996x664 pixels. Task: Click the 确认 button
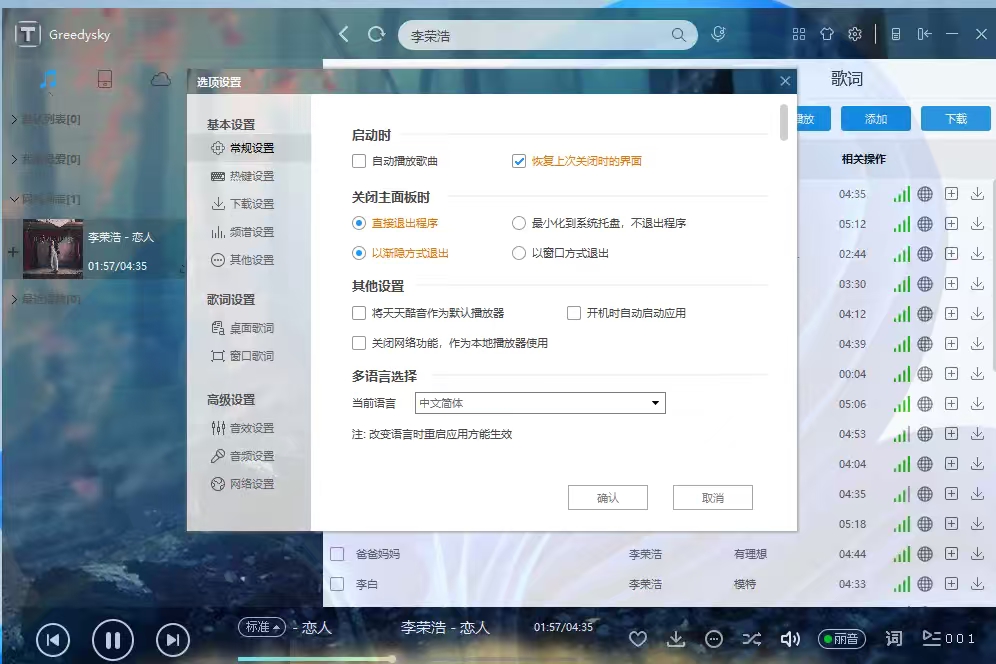[x=608, y=498]
